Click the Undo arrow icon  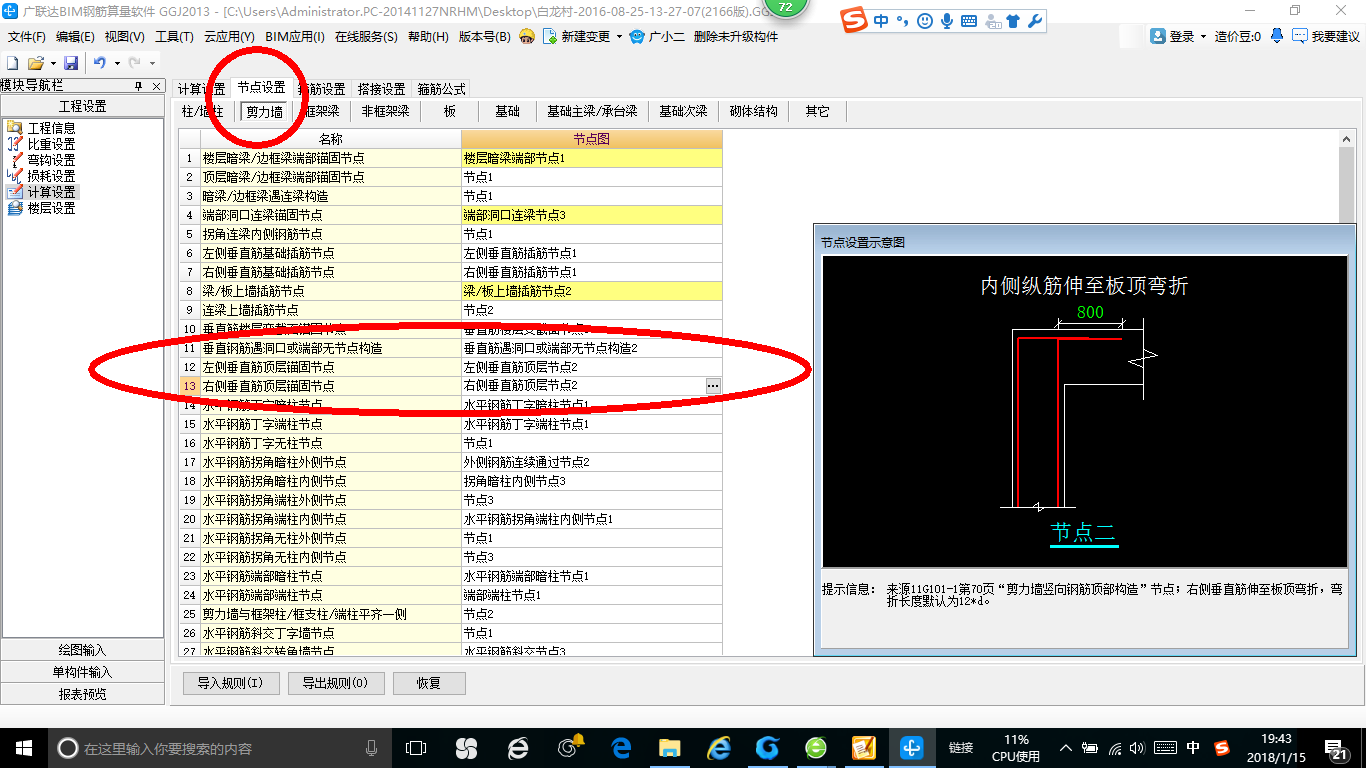[x=99, y=63]
